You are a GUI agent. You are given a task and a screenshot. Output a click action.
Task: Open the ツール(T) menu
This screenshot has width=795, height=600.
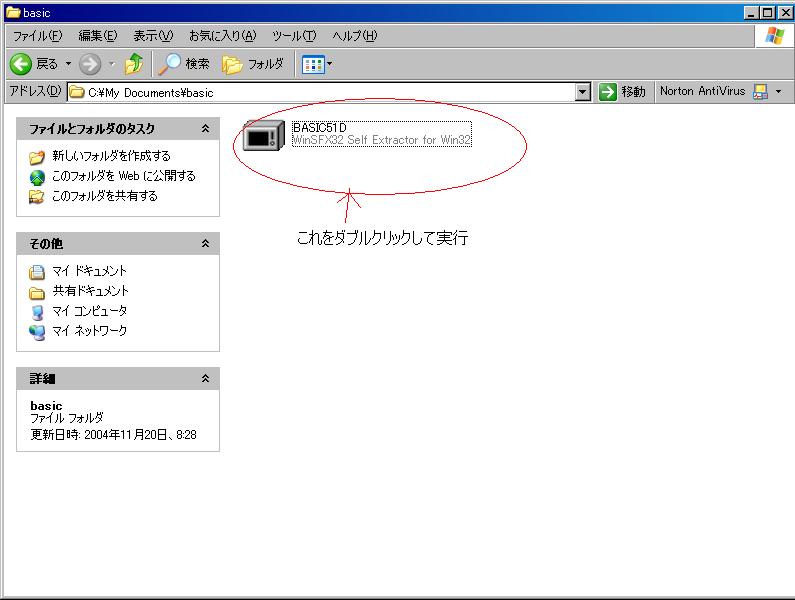tap(294, 36)
